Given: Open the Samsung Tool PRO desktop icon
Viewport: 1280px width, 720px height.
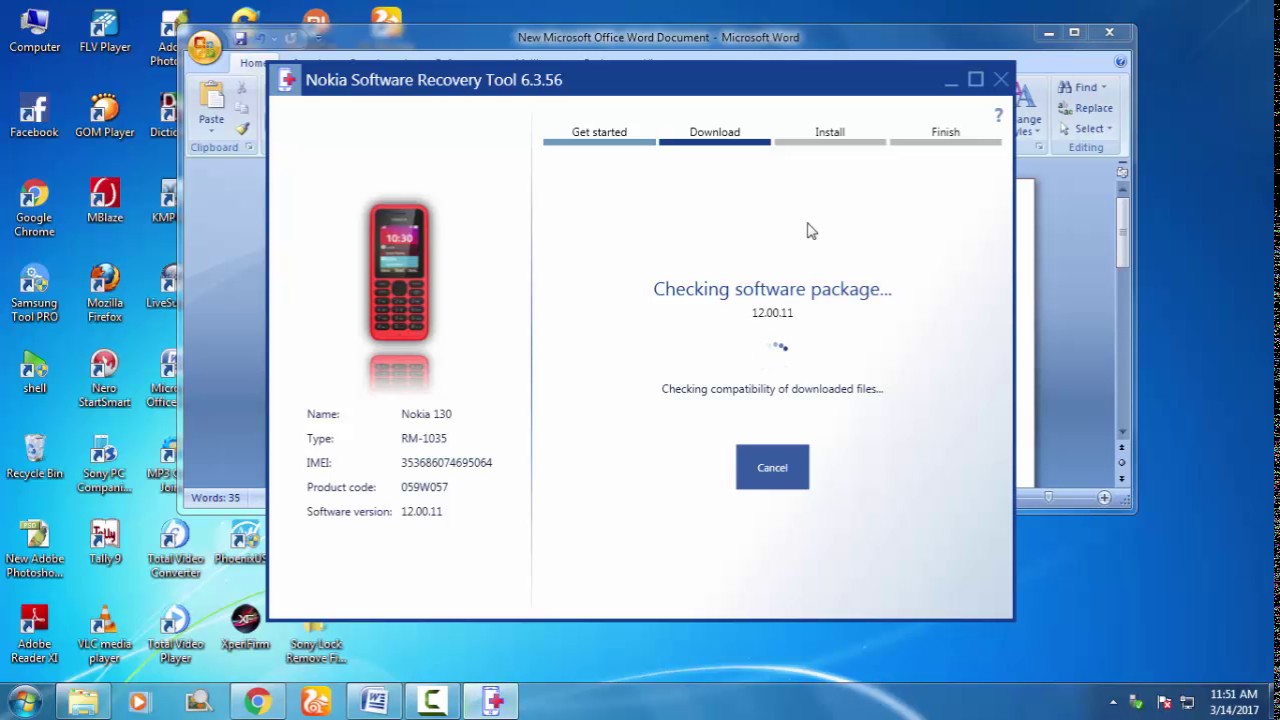Looking at the screenshot, I should (x=34, y=293).
